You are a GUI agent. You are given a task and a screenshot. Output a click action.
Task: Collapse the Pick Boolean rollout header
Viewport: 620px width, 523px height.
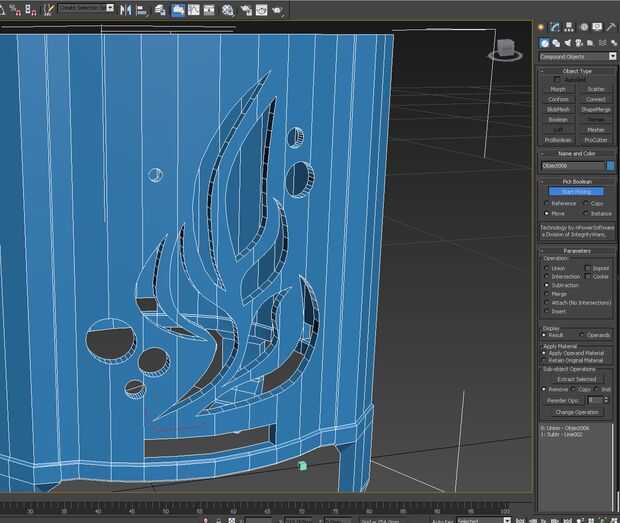(577, 181)
